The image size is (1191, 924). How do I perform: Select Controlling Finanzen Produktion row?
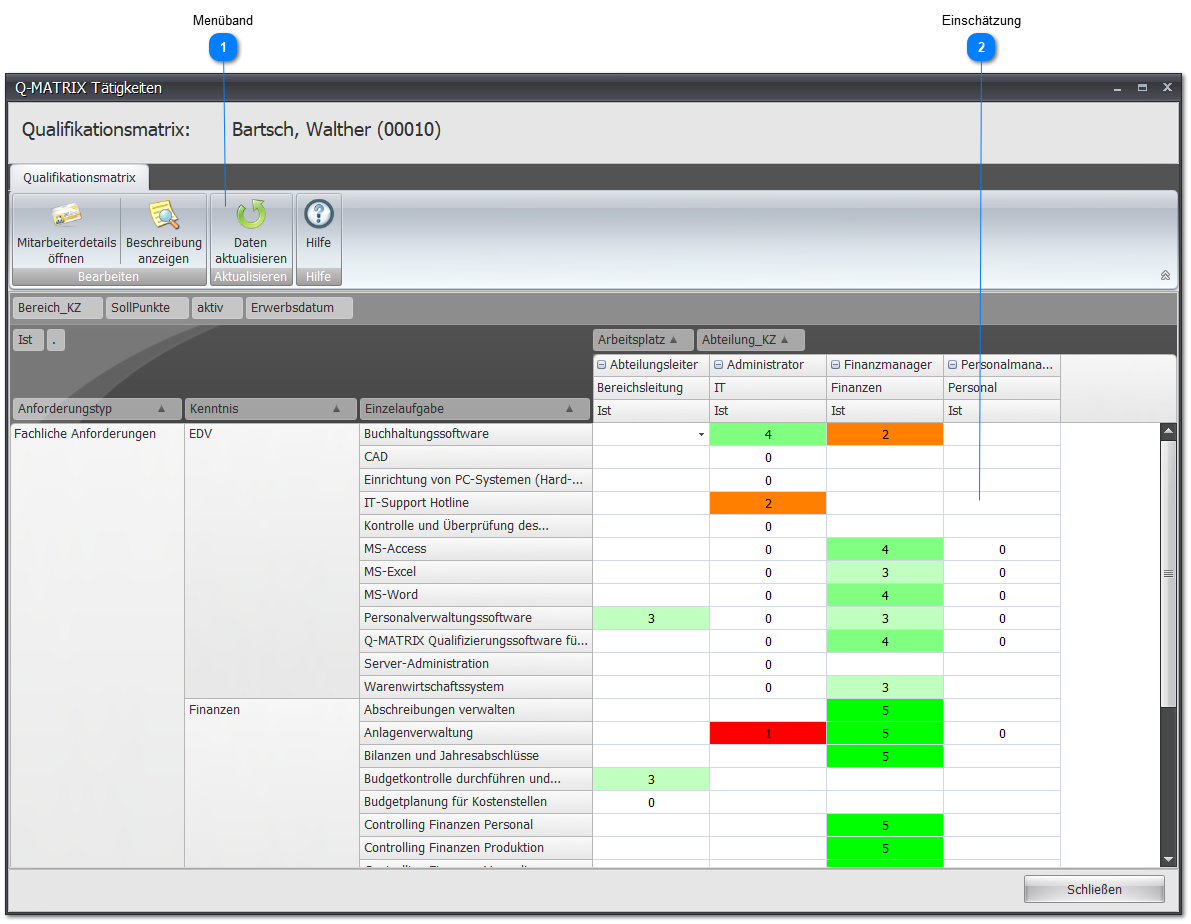coord(475,847)
